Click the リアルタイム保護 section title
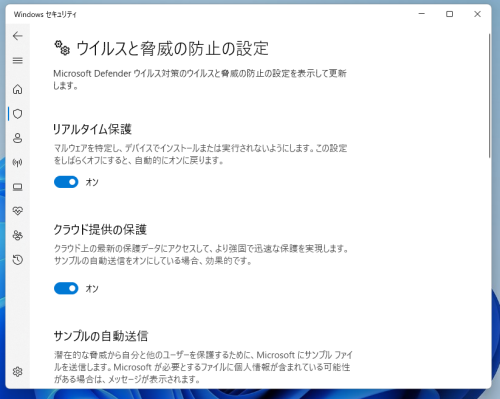The width and height of the screenshot is (500, 399). (x=92, y=129)
